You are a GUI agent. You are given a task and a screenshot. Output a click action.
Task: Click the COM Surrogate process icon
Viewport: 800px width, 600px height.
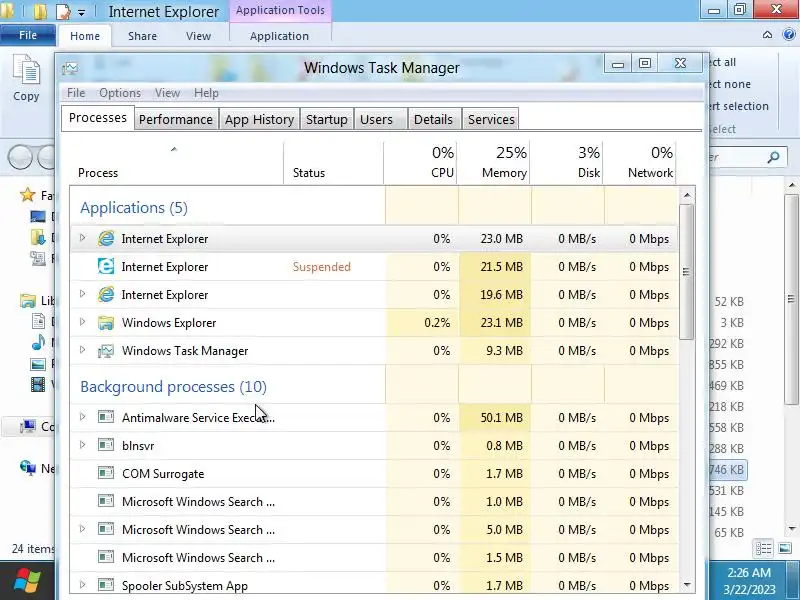tap(106, 473)
